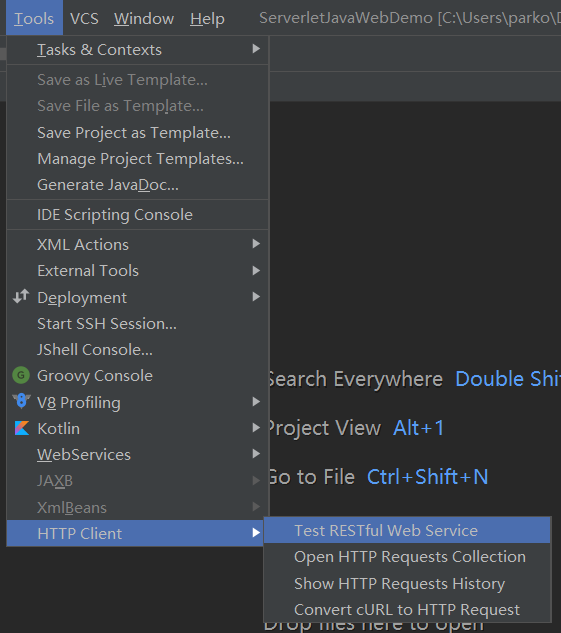
Task: Expand Tasks & Contexts submenu
Action: pyautogui.click(x=138, y=50)
